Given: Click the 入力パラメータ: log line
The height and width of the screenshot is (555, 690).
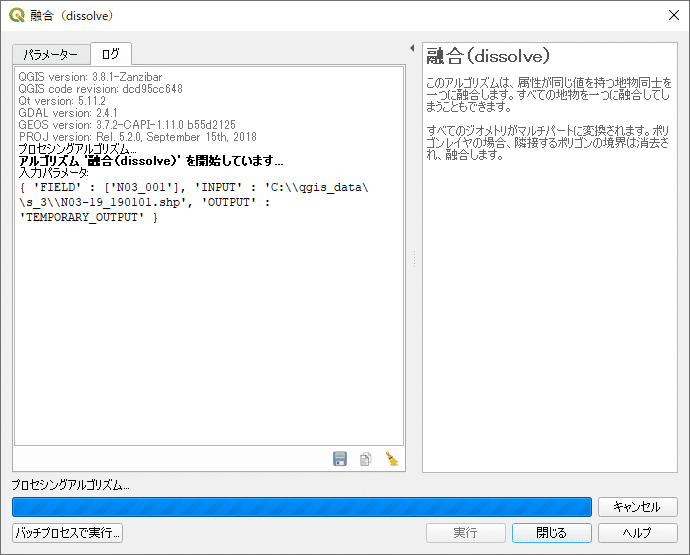Looking at the screenshot, I should click(x=53, y=173).
